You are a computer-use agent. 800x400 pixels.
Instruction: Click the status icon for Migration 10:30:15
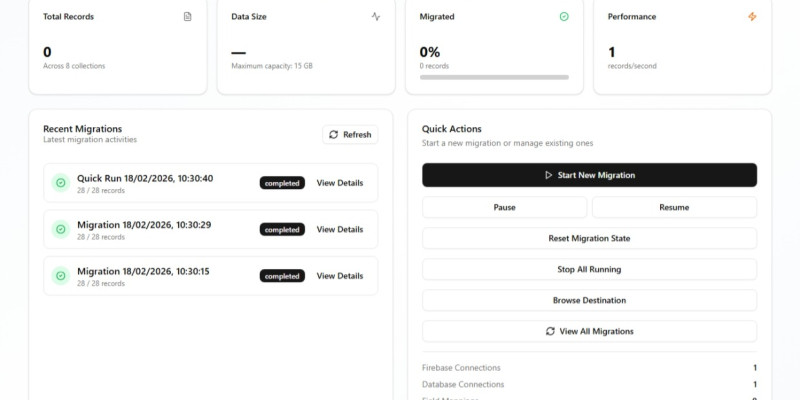(60, 275)
